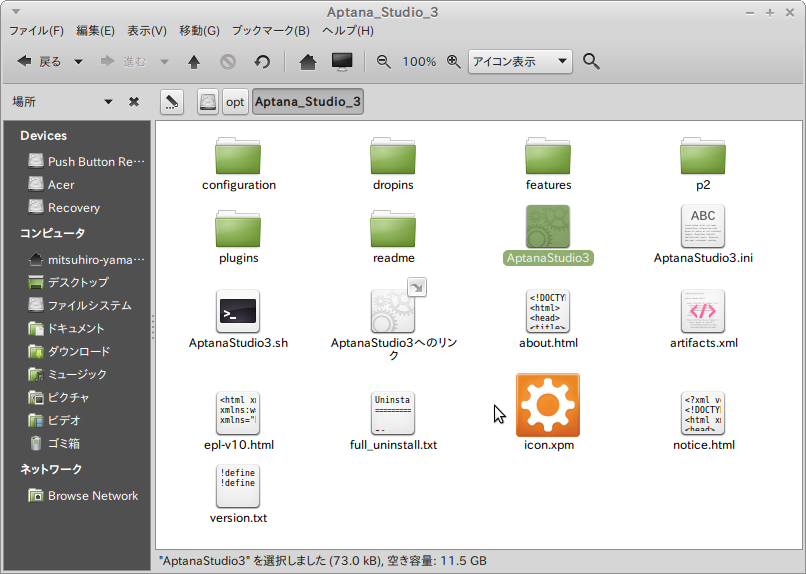Open the ファイル(F) menu
The image size is (806, 574).
36,31
